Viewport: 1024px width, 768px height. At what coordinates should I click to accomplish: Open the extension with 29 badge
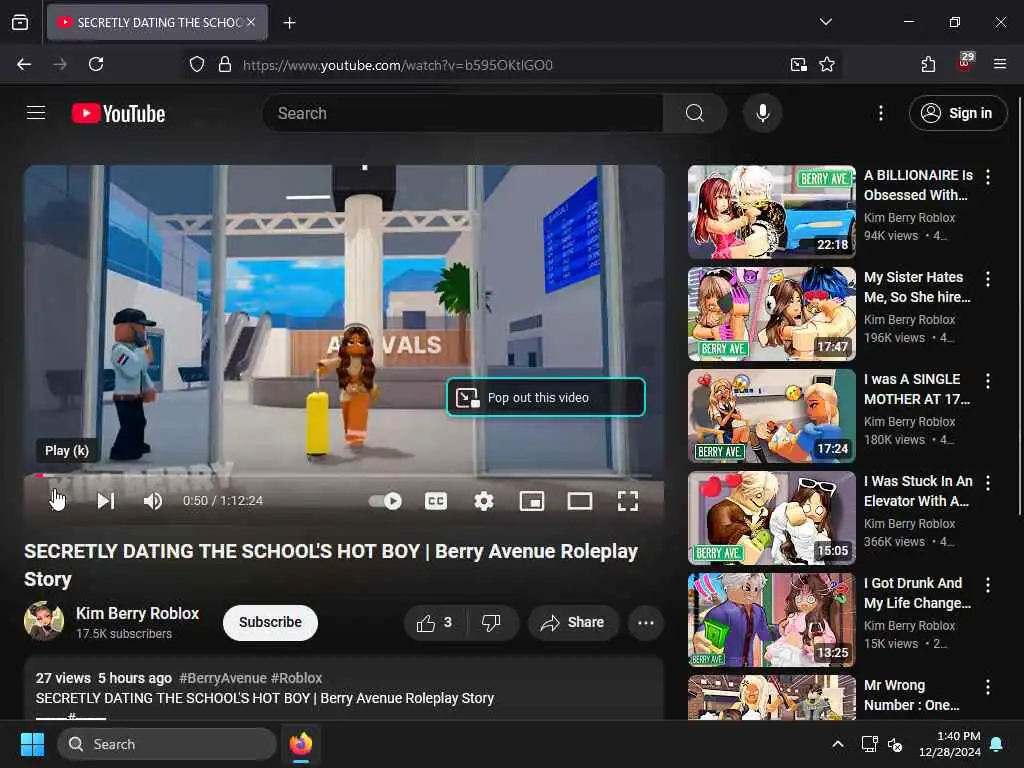(965, 63)
